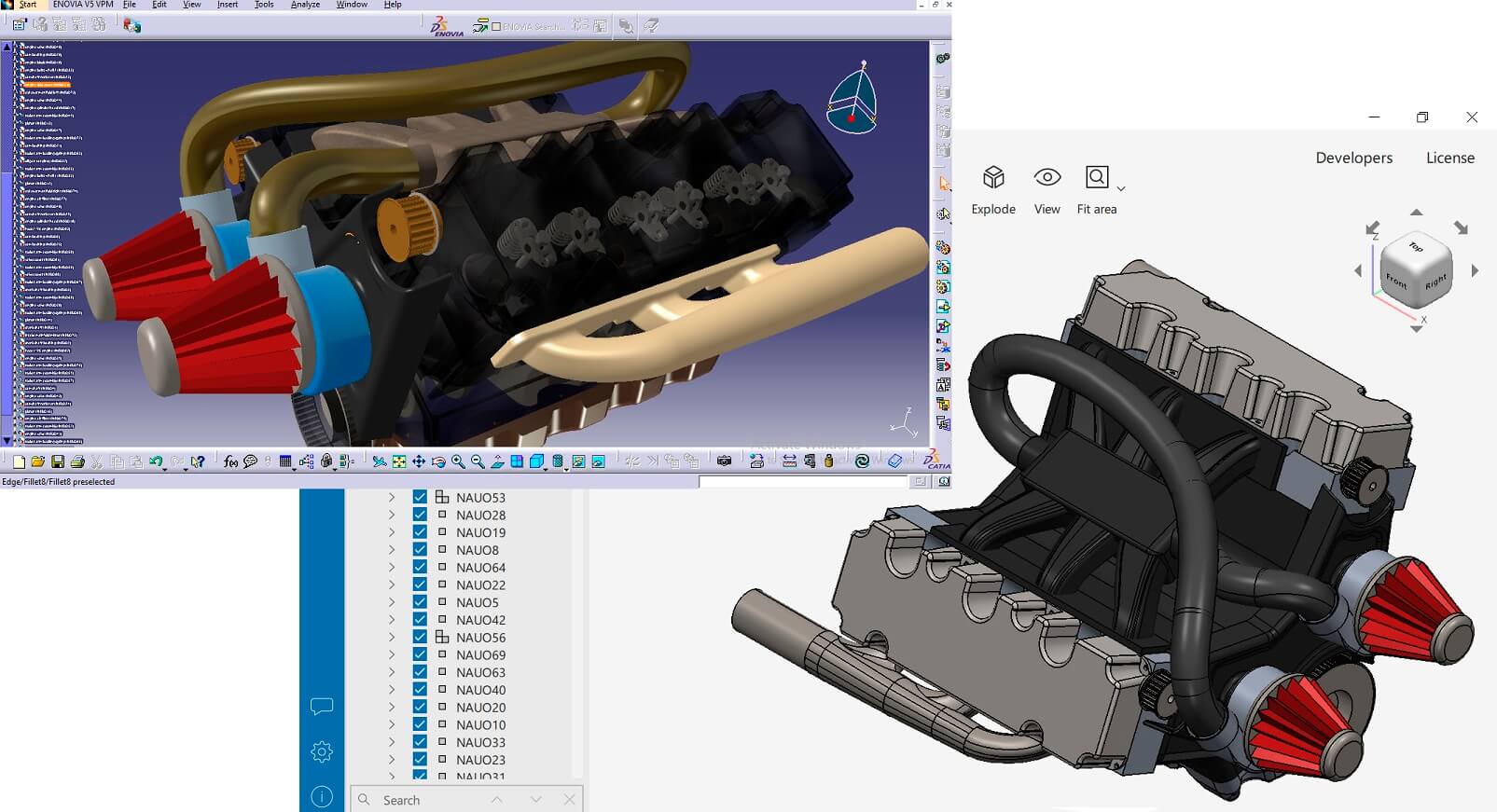Open the Fit area dropdown arrow

[x=1121, y=188]
